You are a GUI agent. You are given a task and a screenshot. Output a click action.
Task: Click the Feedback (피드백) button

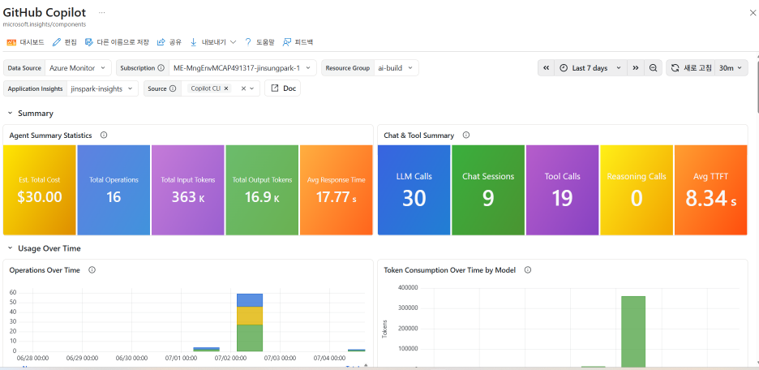pos(298,42)
